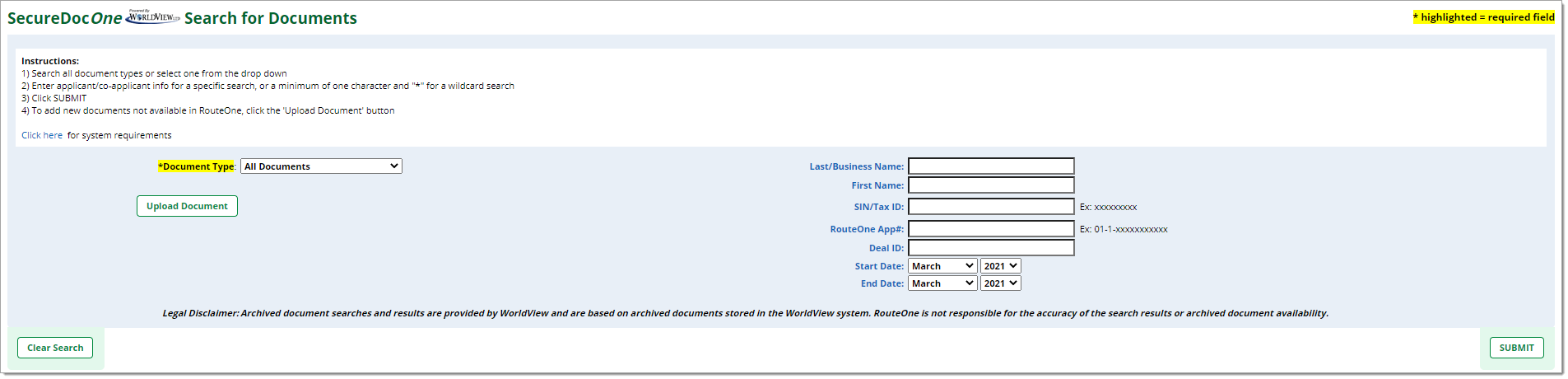Click the SUBMIT button

[1516, 348]
